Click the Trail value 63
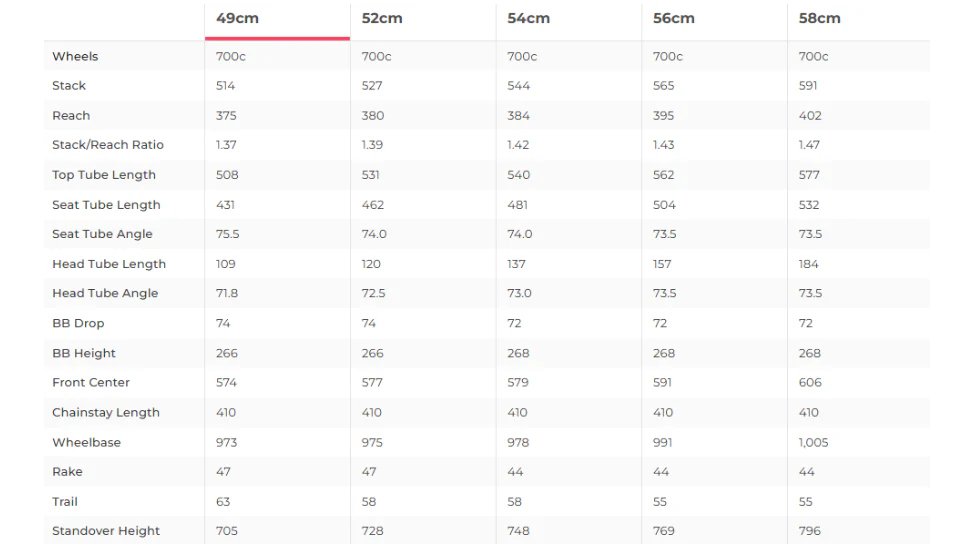973x548 pixels. tap(223, 501)
